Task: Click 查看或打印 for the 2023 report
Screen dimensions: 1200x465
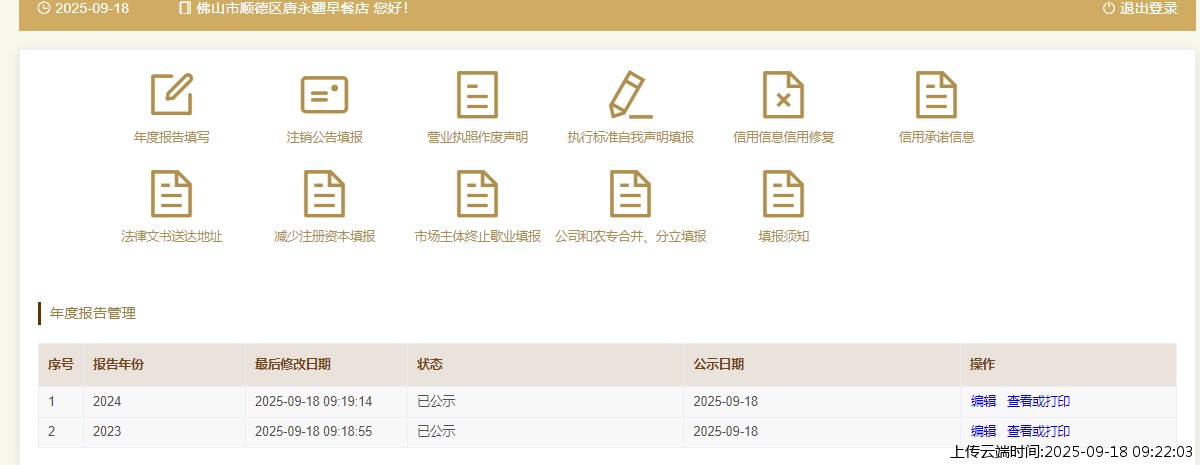Action: [x=1038, y=431]
